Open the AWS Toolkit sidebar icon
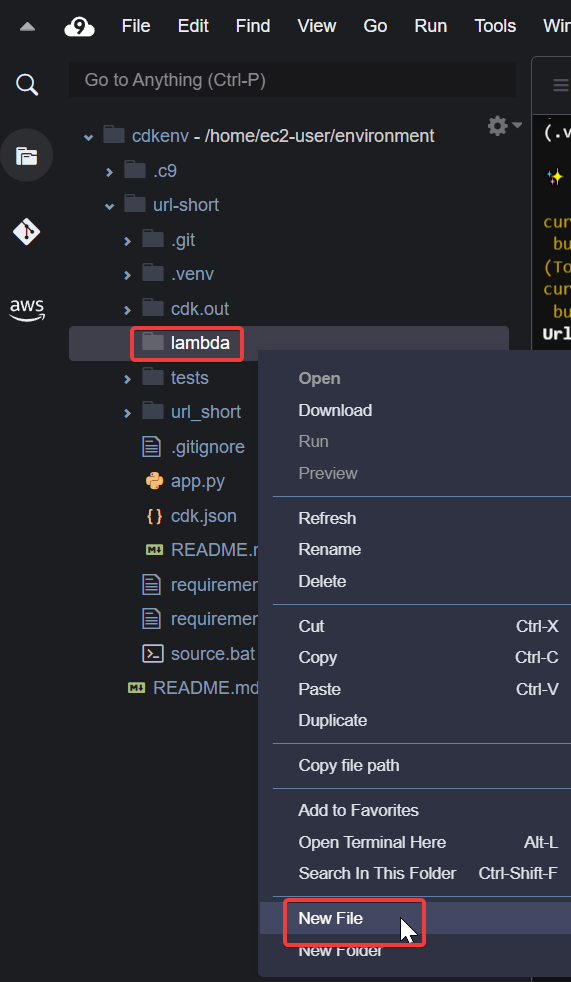 coord(27,309)
